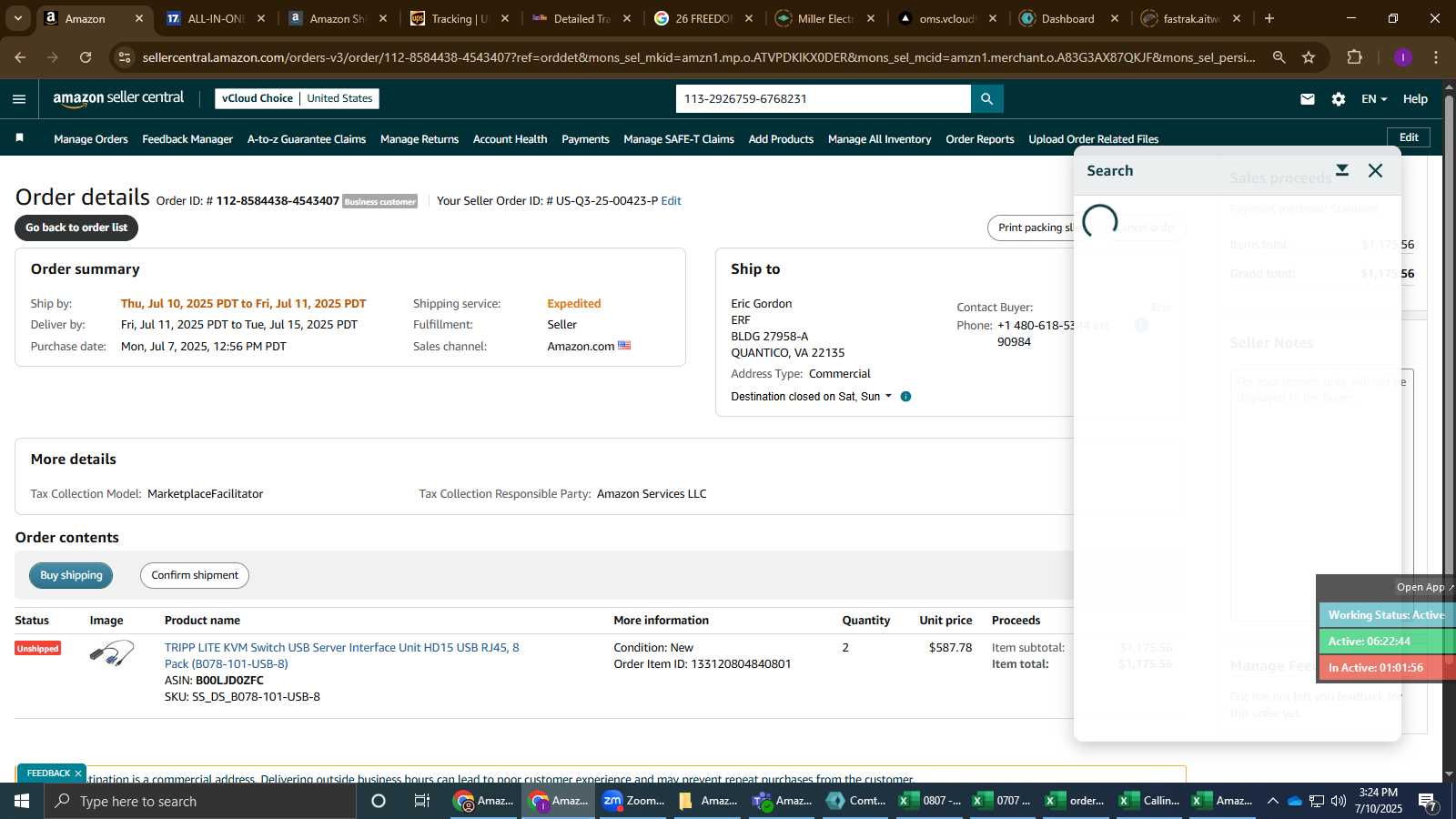This screenshot has width=1456, height=819.
Task: Open the order Excel workbook in the taskbar
Action: click(1075, 801)
